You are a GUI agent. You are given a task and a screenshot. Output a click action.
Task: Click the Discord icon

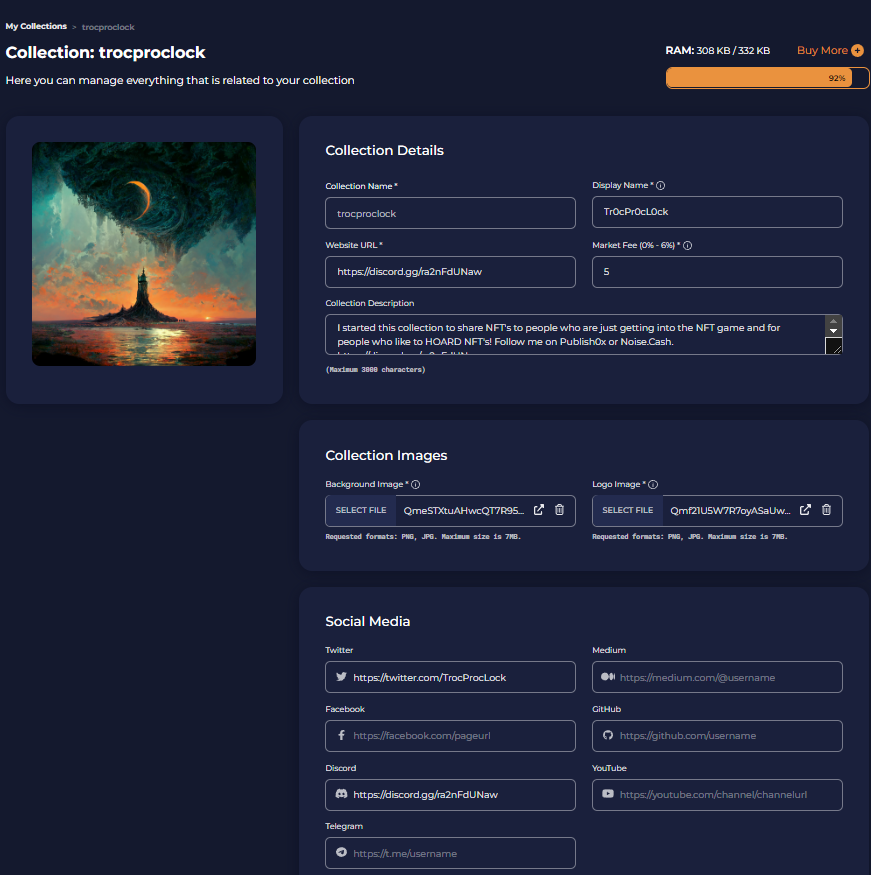341,794
